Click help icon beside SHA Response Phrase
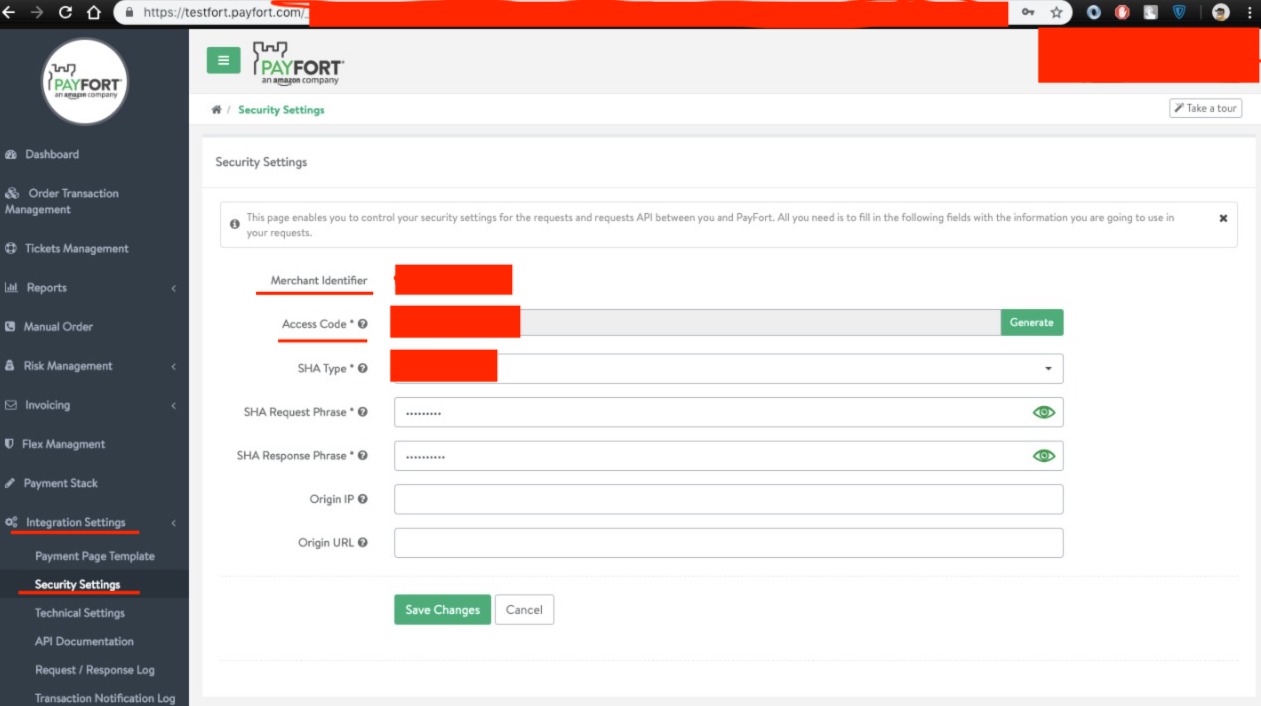This screenshot has height=706, width=1261. click(363, 455)
